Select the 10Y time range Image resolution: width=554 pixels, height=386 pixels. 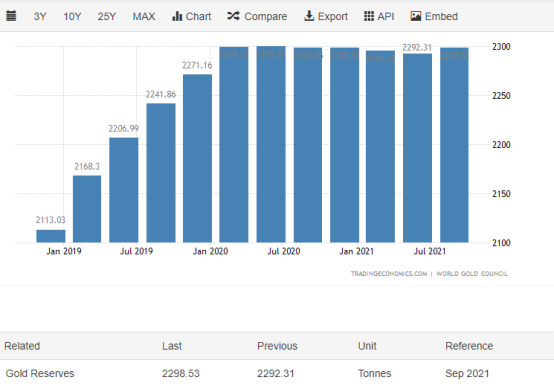[72, 17]
